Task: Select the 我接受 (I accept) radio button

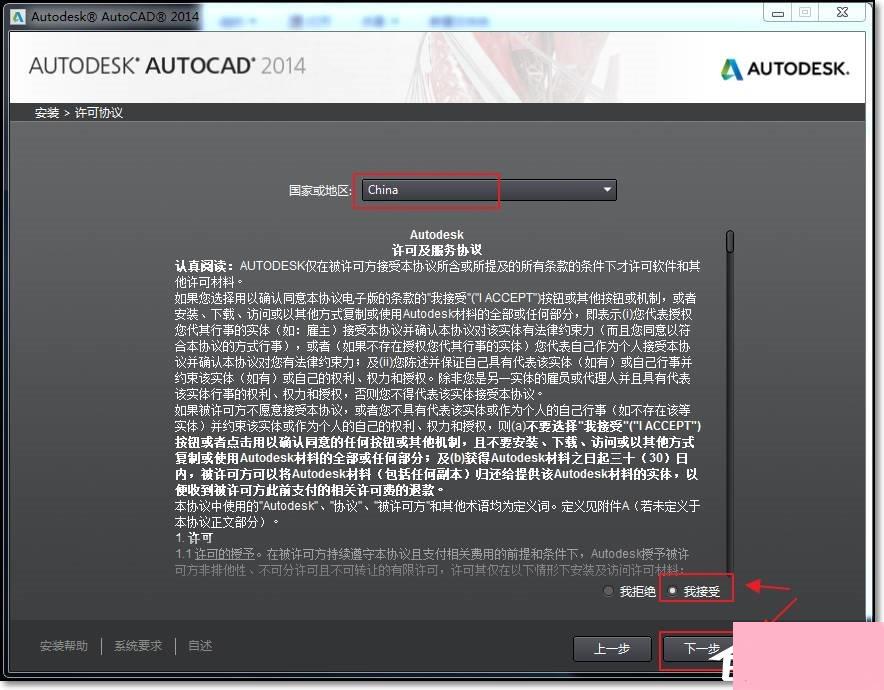Action: point(673,591)
